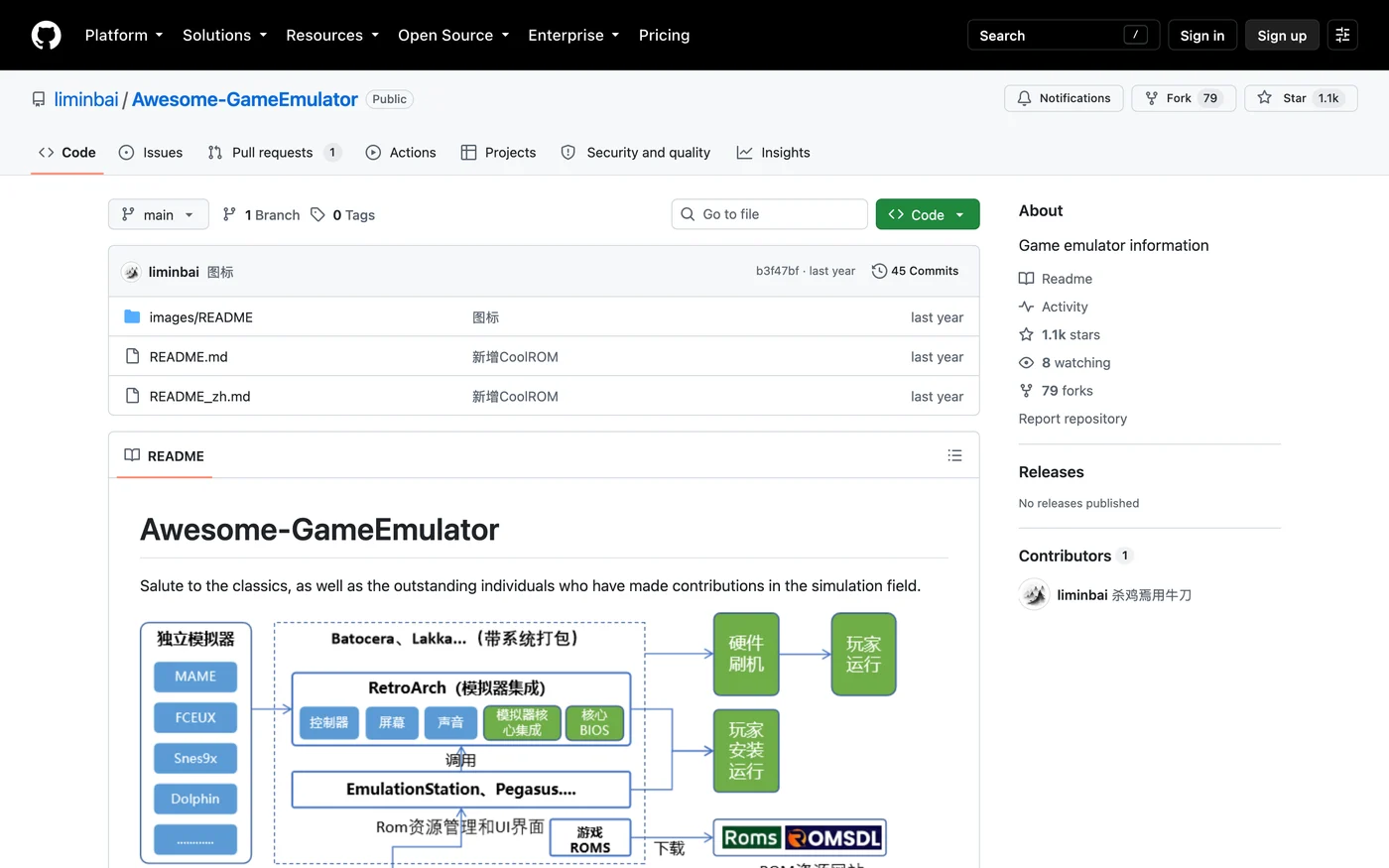Open the b3f47bf commit hash link
The width and height of the screenshot is (1389, 868).
777,271
